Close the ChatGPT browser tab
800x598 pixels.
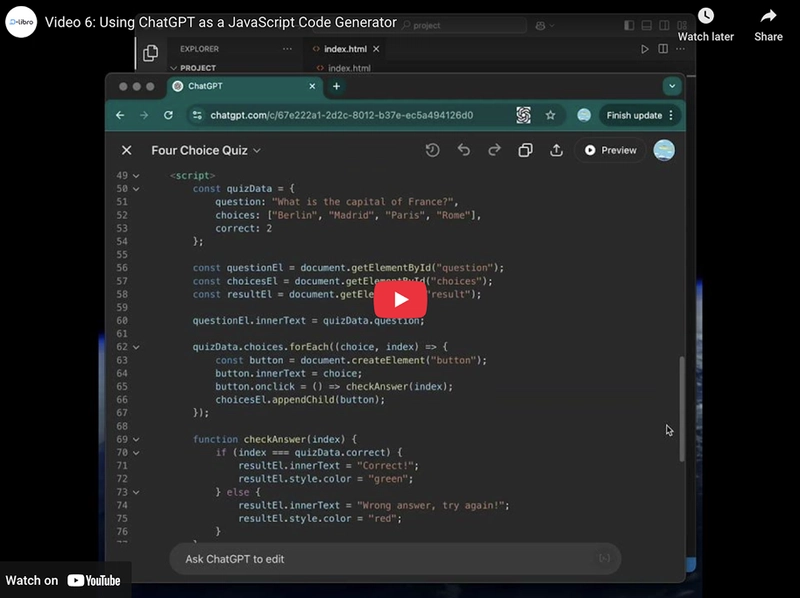point(312,86)
